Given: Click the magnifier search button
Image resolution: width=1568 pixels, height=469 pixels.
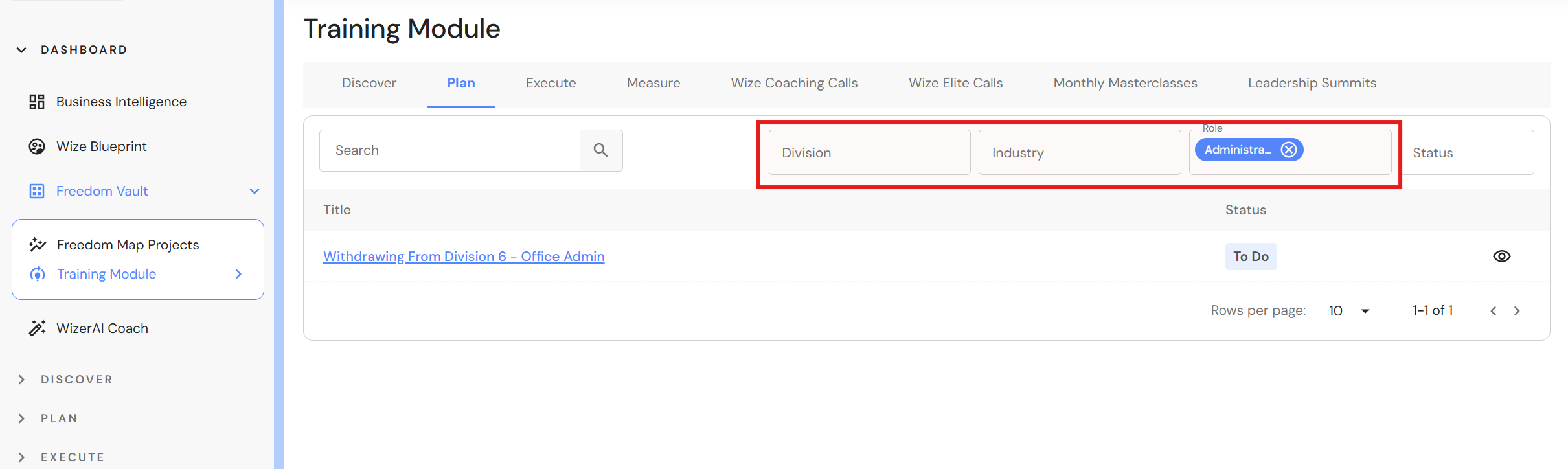Looking at the screenshot, I should pos(601,150).
